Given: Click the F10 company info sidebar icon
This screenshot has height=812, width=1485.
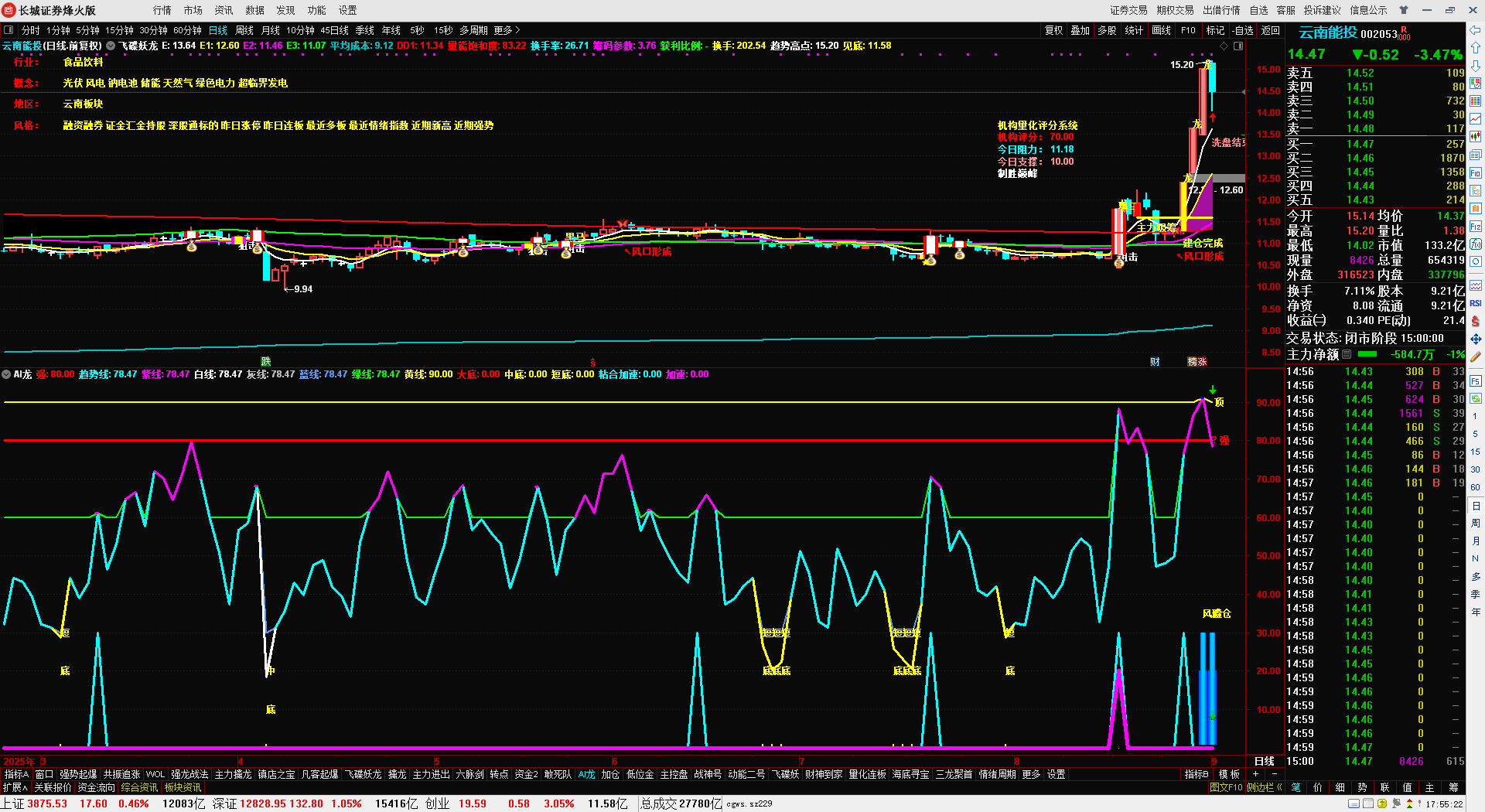Looking at the screenshot, I should (1476, 172).
